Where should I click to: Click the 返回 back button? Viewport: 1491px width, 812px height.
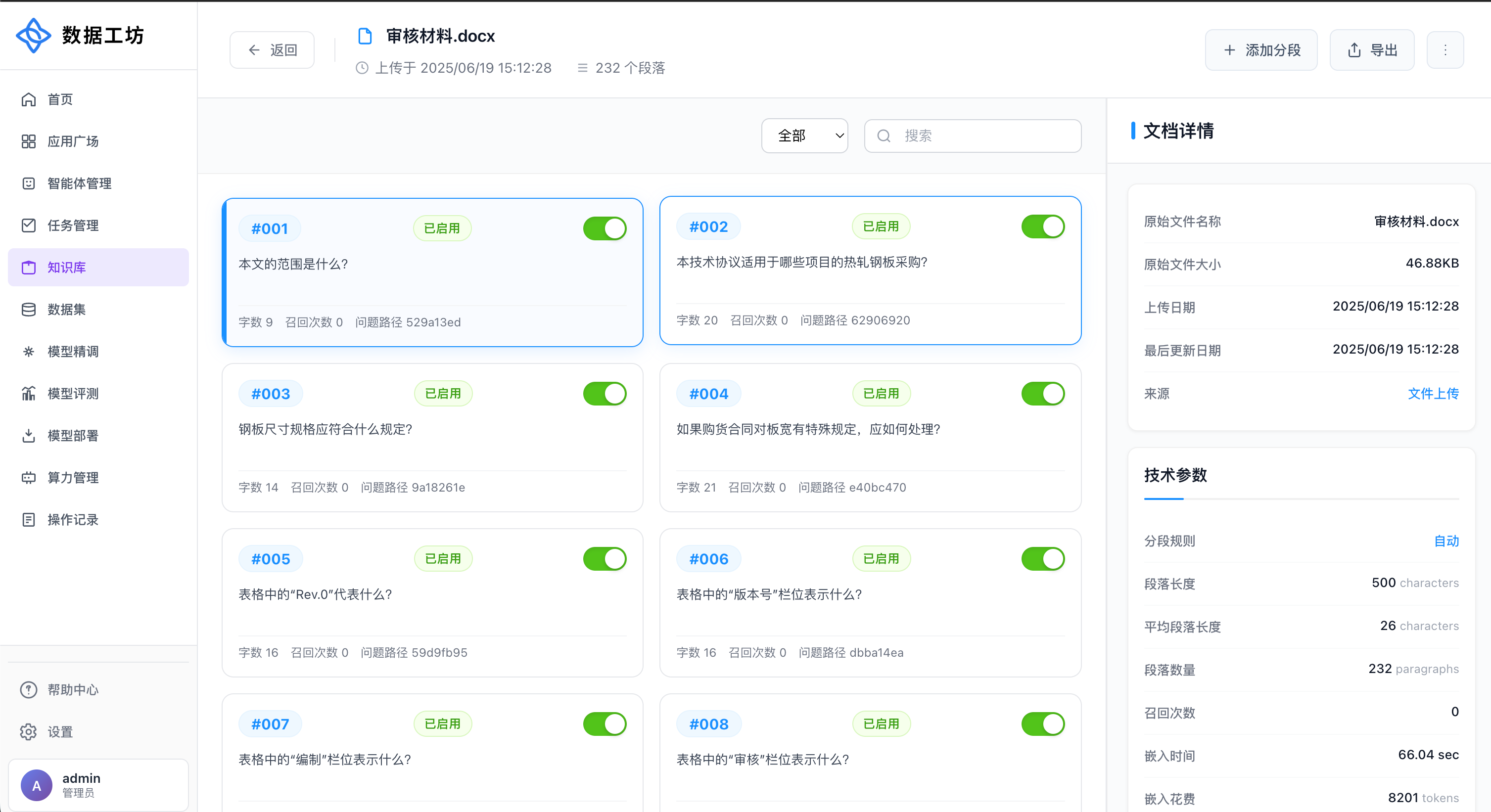272,50
